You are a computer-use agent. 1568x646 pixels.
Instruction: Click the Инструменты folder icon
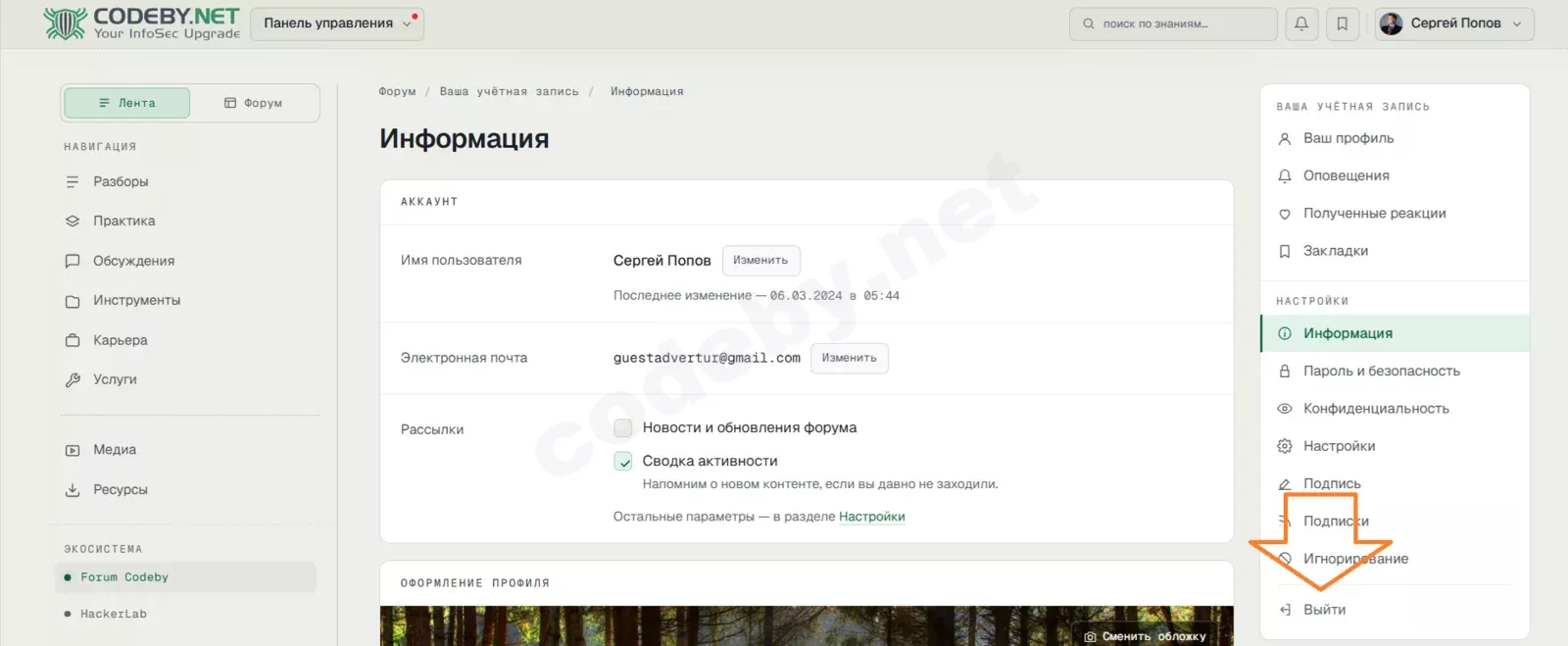click(x=73, y=301)
